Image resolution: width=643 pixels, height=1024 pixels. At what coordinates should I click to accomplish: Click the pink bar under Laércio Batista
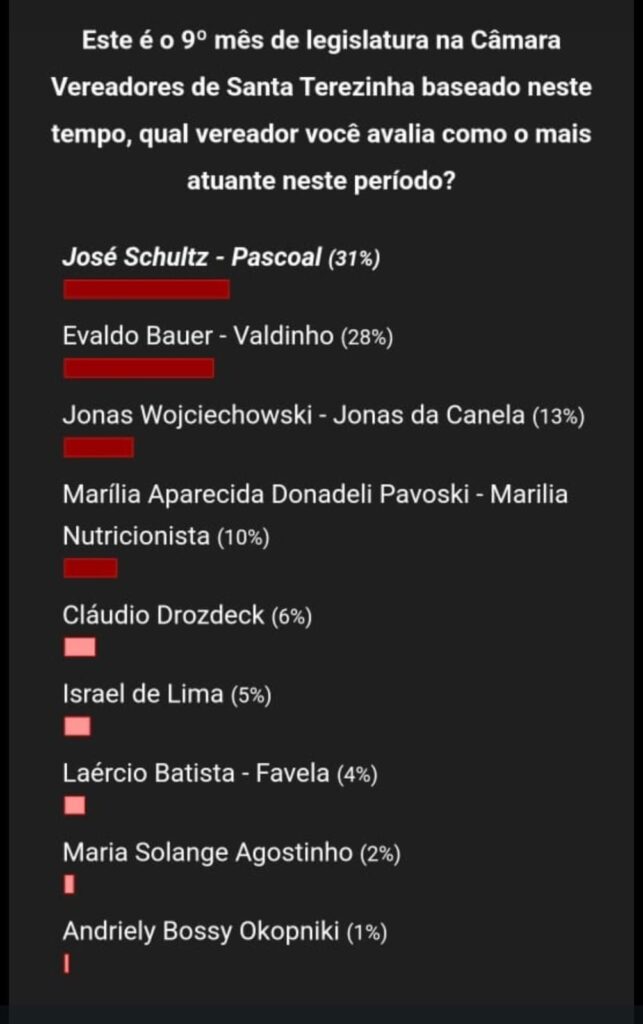tap(75, 806)
